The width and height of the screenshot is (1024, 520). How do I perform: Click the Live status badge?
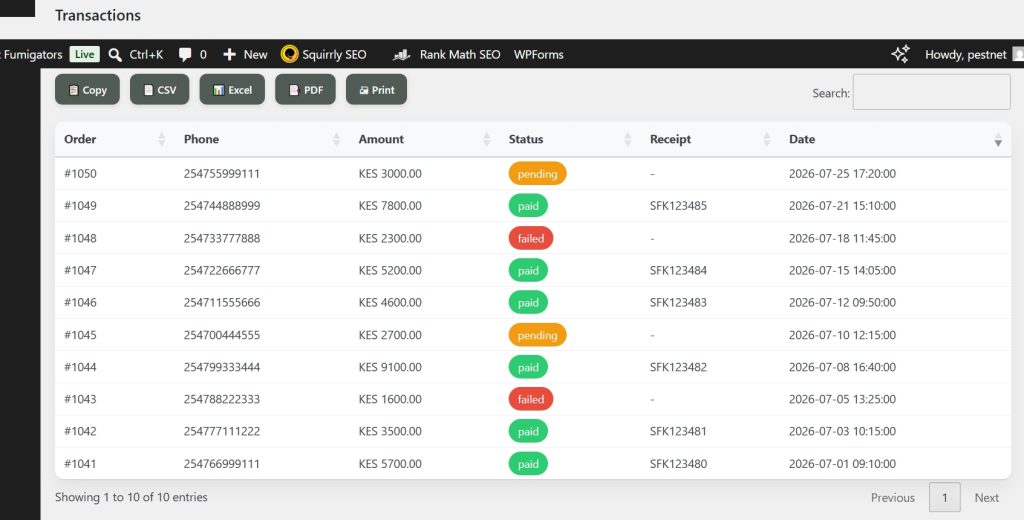(84, 54)
